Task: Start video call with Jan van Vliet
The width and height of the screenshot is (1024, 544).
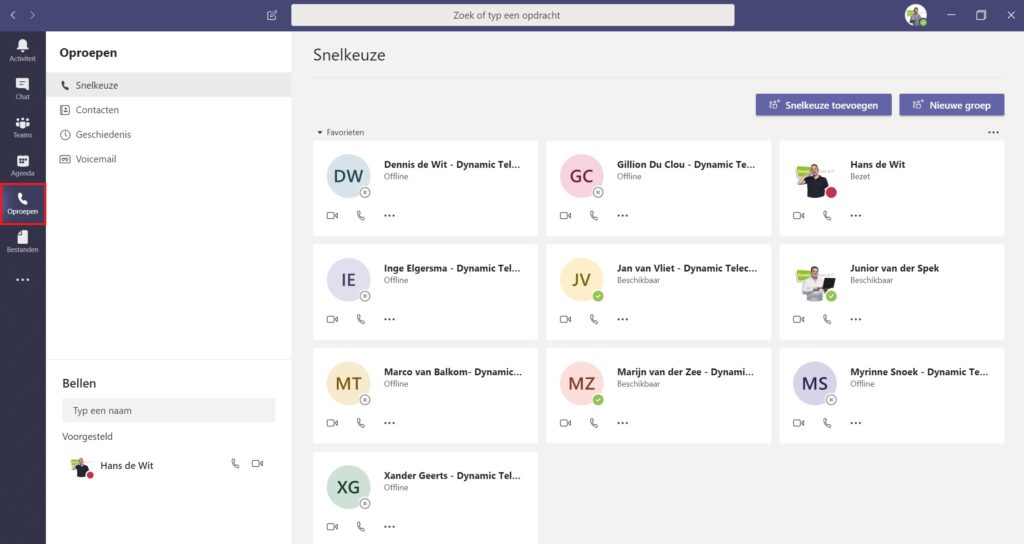Action: 566,319
